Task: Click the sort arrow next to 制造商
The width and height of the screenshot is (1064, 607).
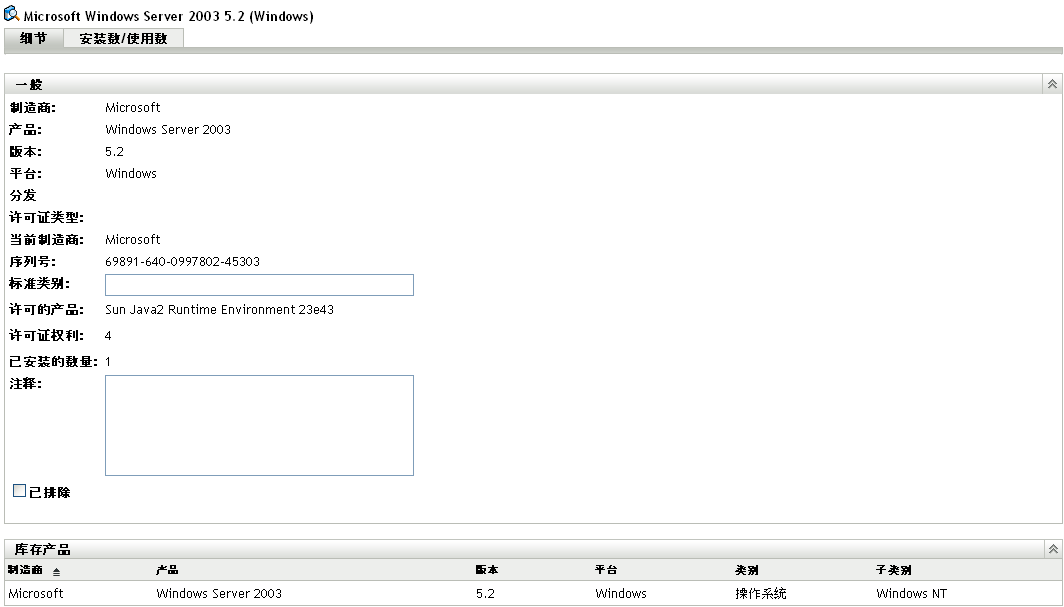Action: tap(56, 572)
